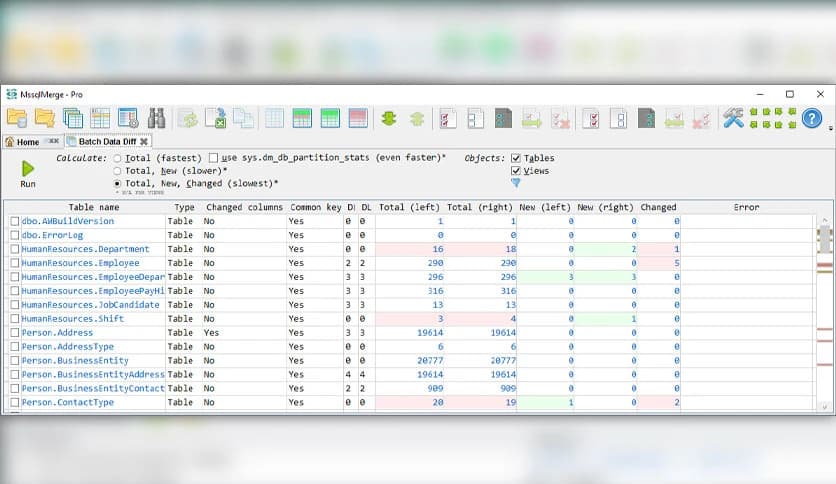Click the refresh icon in the toolbar
836x484 pixels.
pos(188,118)
